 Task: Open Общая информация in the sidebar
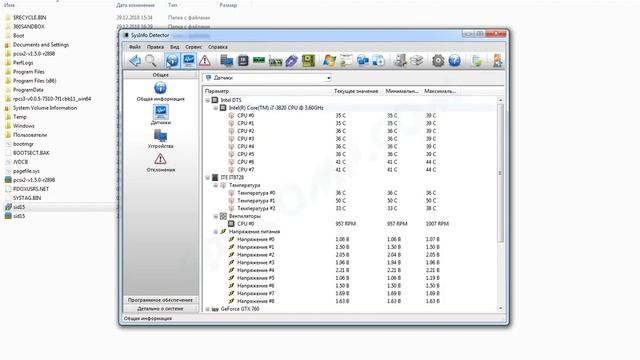pyautogui.click(x=160, y=92)
